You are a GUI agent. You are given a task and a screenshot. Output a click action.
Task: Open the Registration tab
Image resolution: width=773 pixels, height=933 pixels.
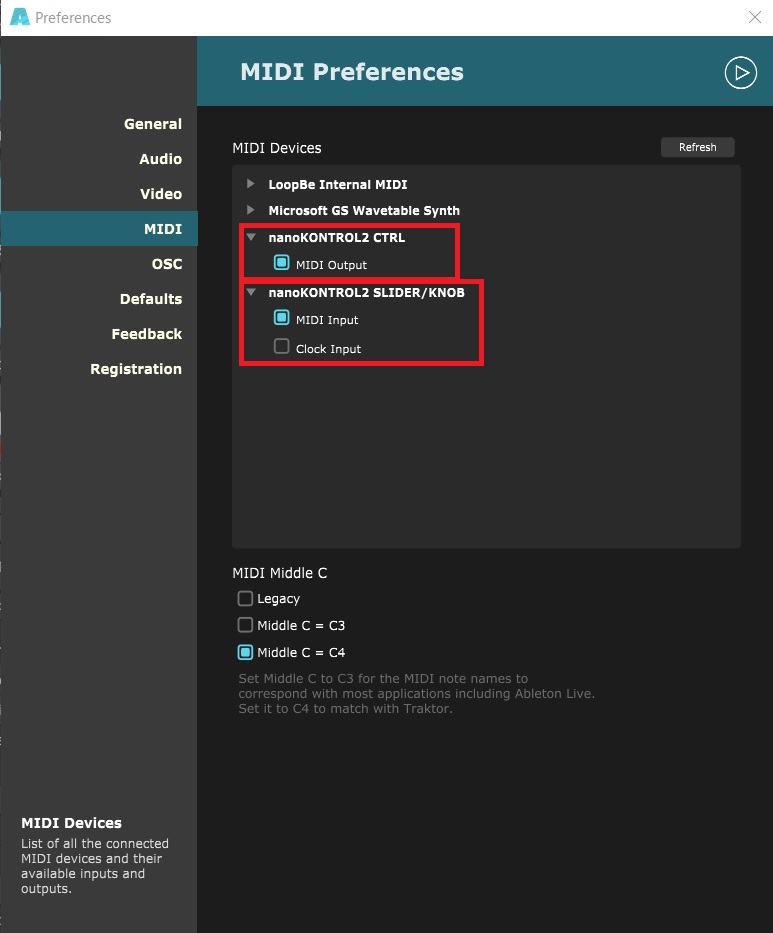pos(136,369)
